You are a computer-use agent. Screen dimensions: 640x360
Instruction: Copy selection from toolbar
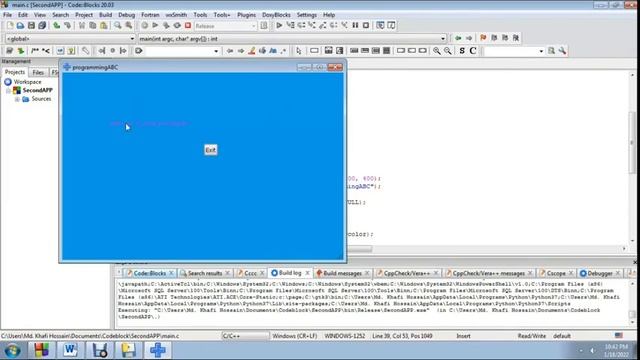tap(93, 26)
